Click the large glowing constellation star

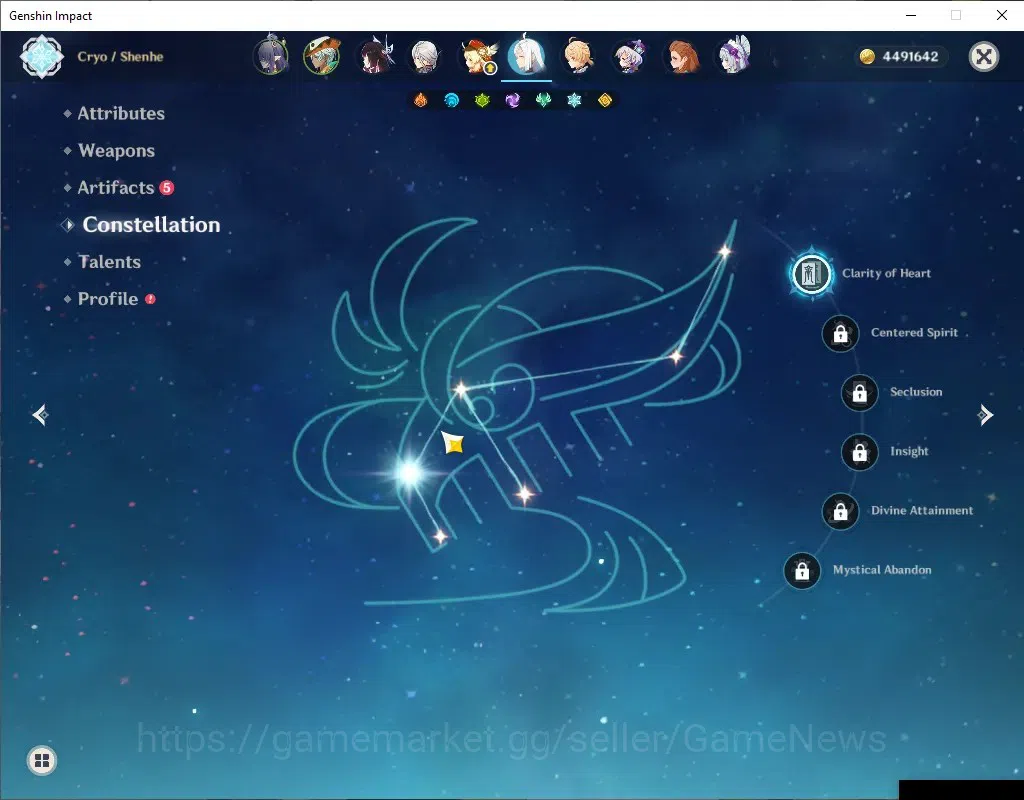[x=410, y=472]
